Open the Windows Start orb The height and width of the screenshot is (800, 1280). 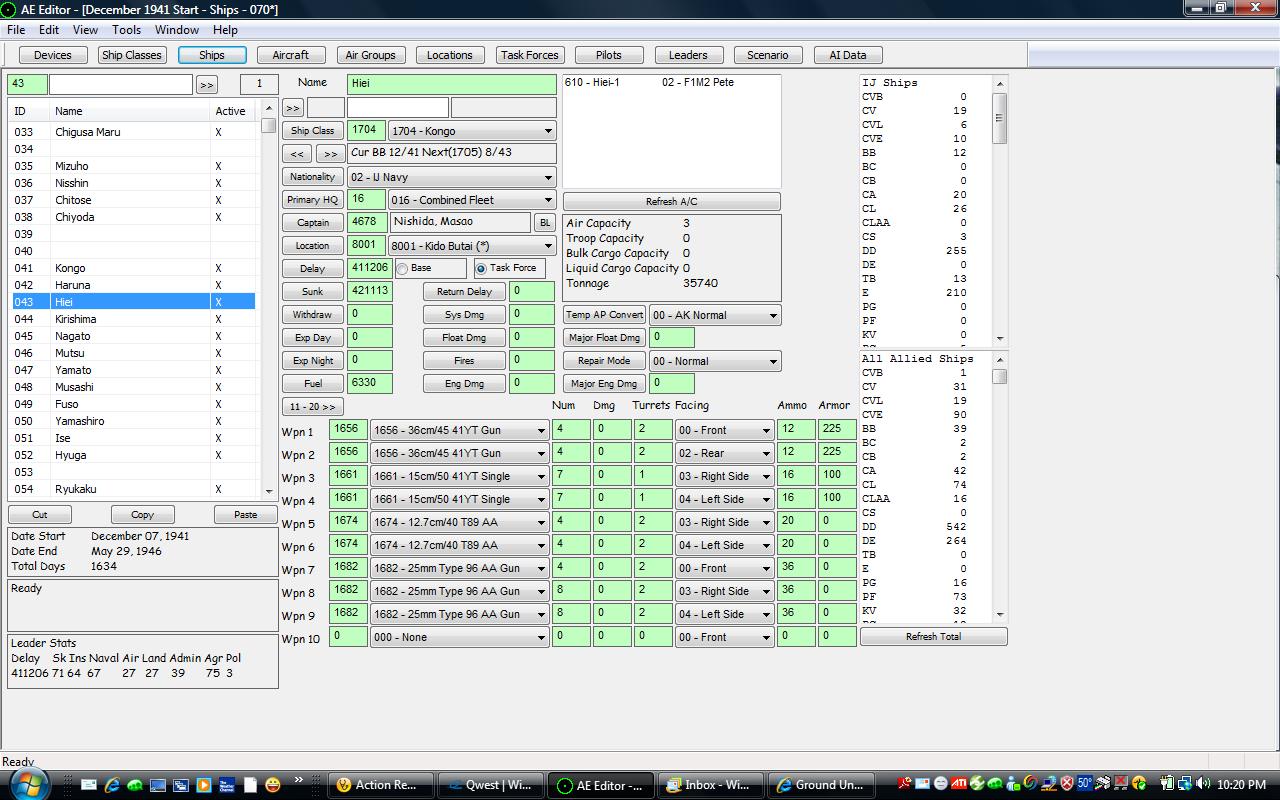(30, 783)
